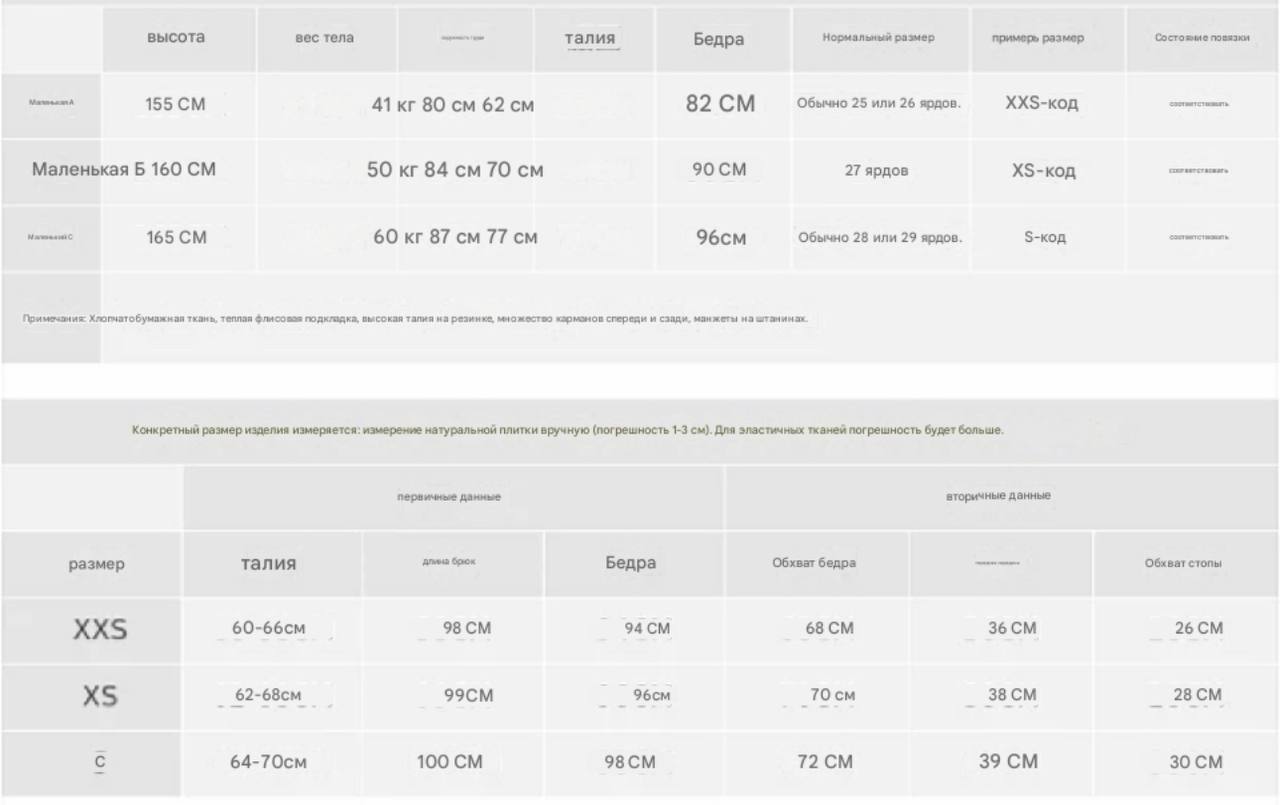The width and height of the screenshot is (1280, 805).
Task: Click the талия header in top table
Action: pyautogui.click(x=590, y=39)
